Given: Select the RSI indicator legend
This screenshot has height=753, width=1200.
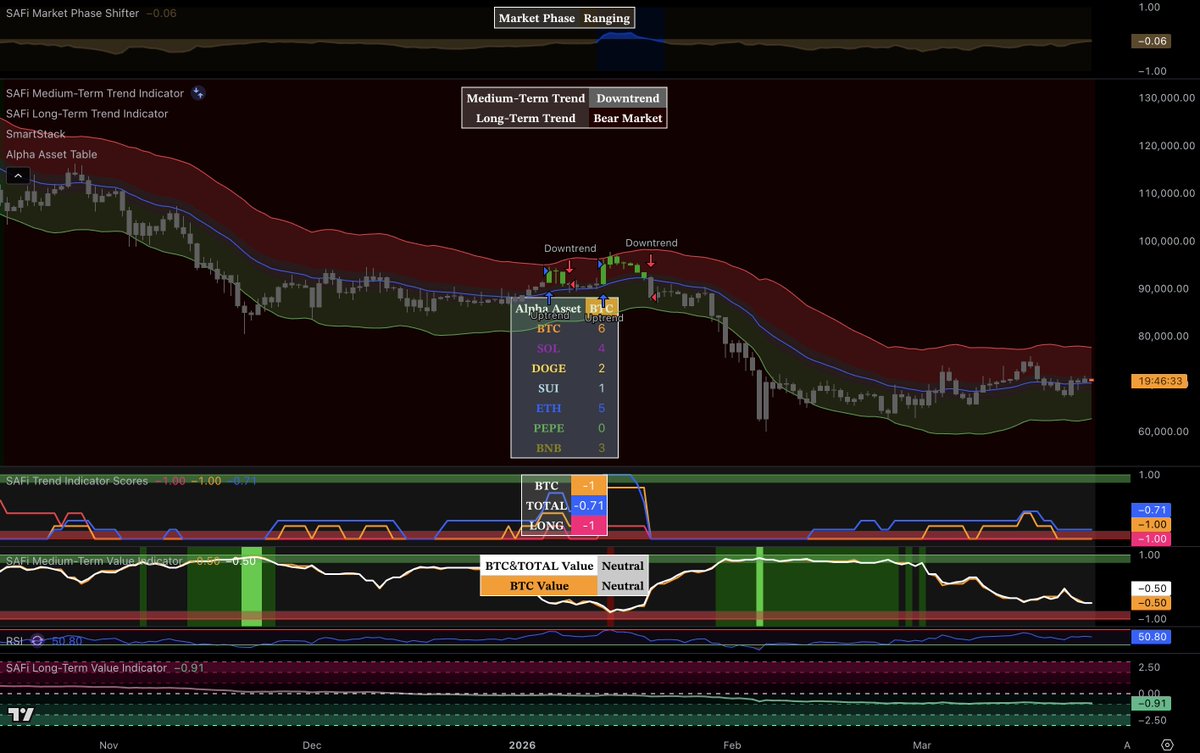Looking at the screenshot, I should pos(15,640).
